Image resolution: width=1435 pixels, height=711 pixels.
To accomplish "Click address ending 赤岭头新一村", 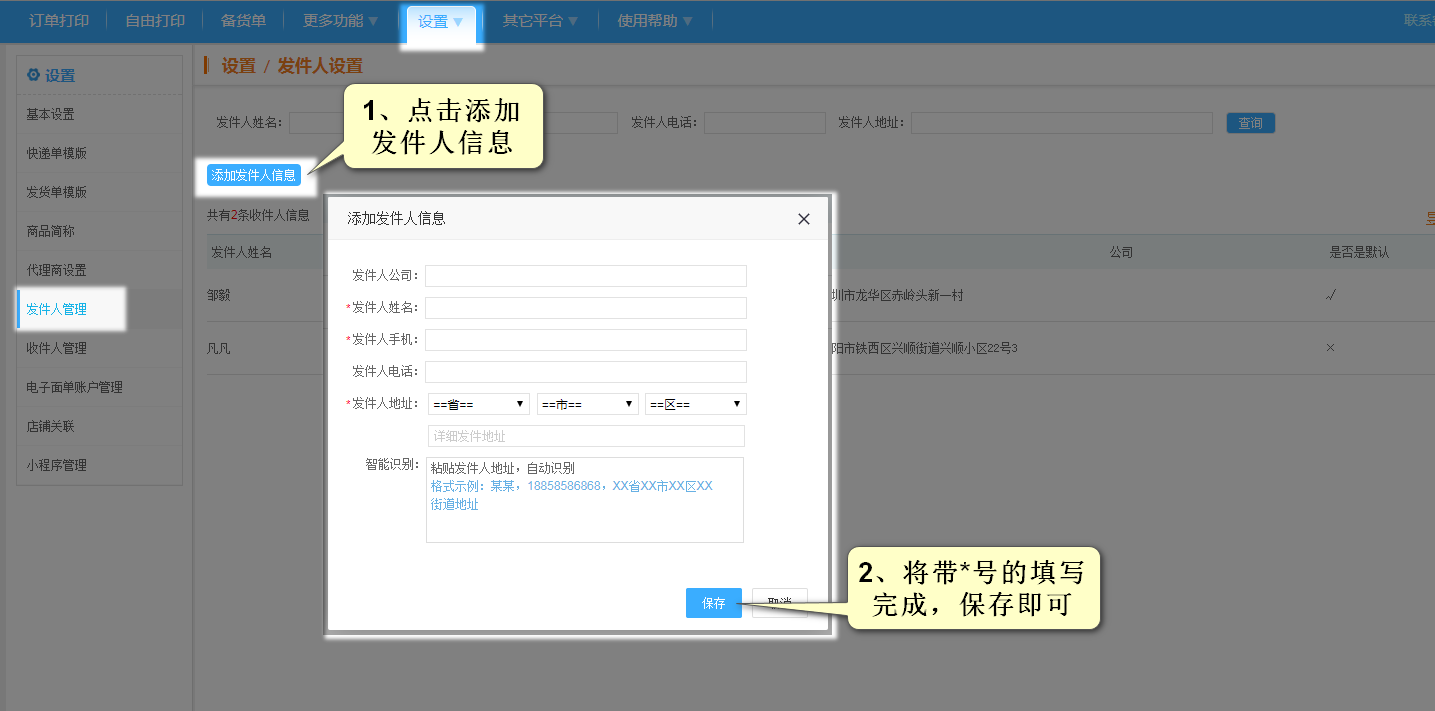I will [898, 296].
